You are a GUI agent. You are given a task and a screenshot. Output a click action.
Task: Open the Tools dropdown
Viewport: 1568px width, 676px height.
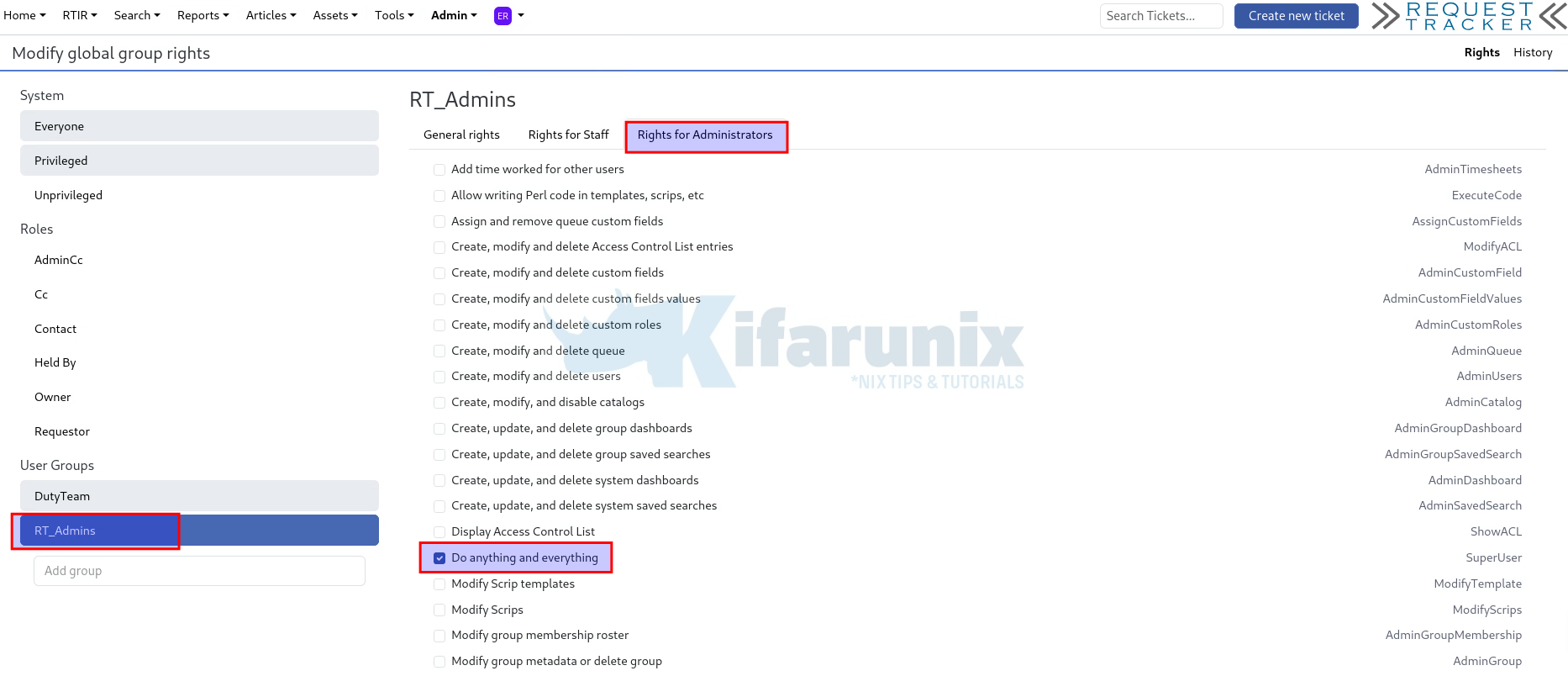393,15
